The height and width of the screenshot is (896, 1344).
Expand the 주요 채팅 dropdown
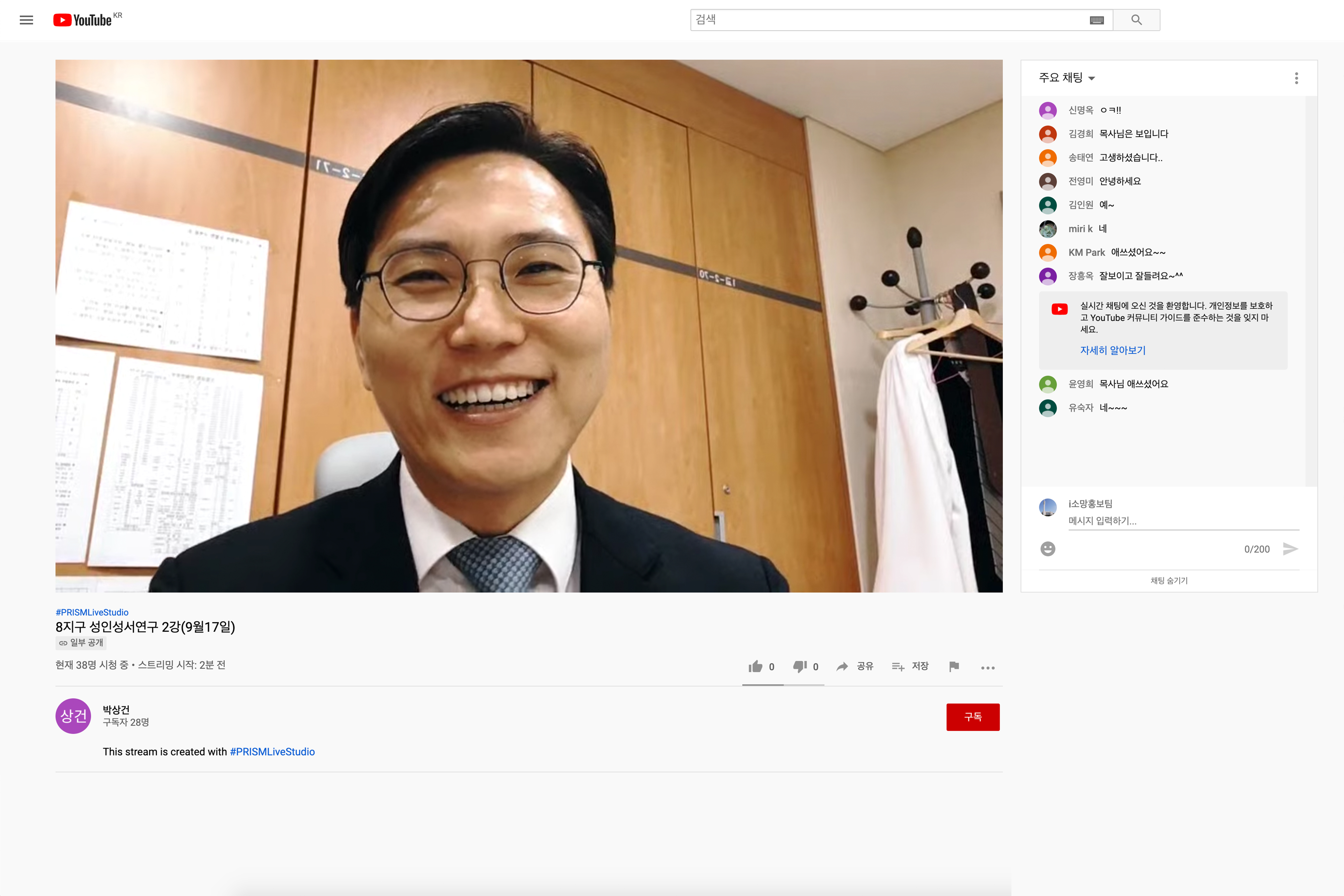coord(1066,78)
